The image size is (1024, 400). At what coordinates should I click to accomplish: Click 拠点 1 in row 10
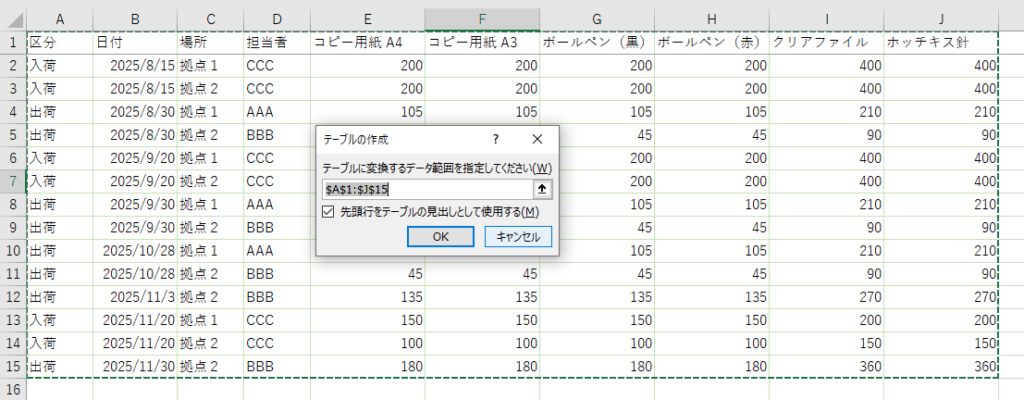[210, 250]
